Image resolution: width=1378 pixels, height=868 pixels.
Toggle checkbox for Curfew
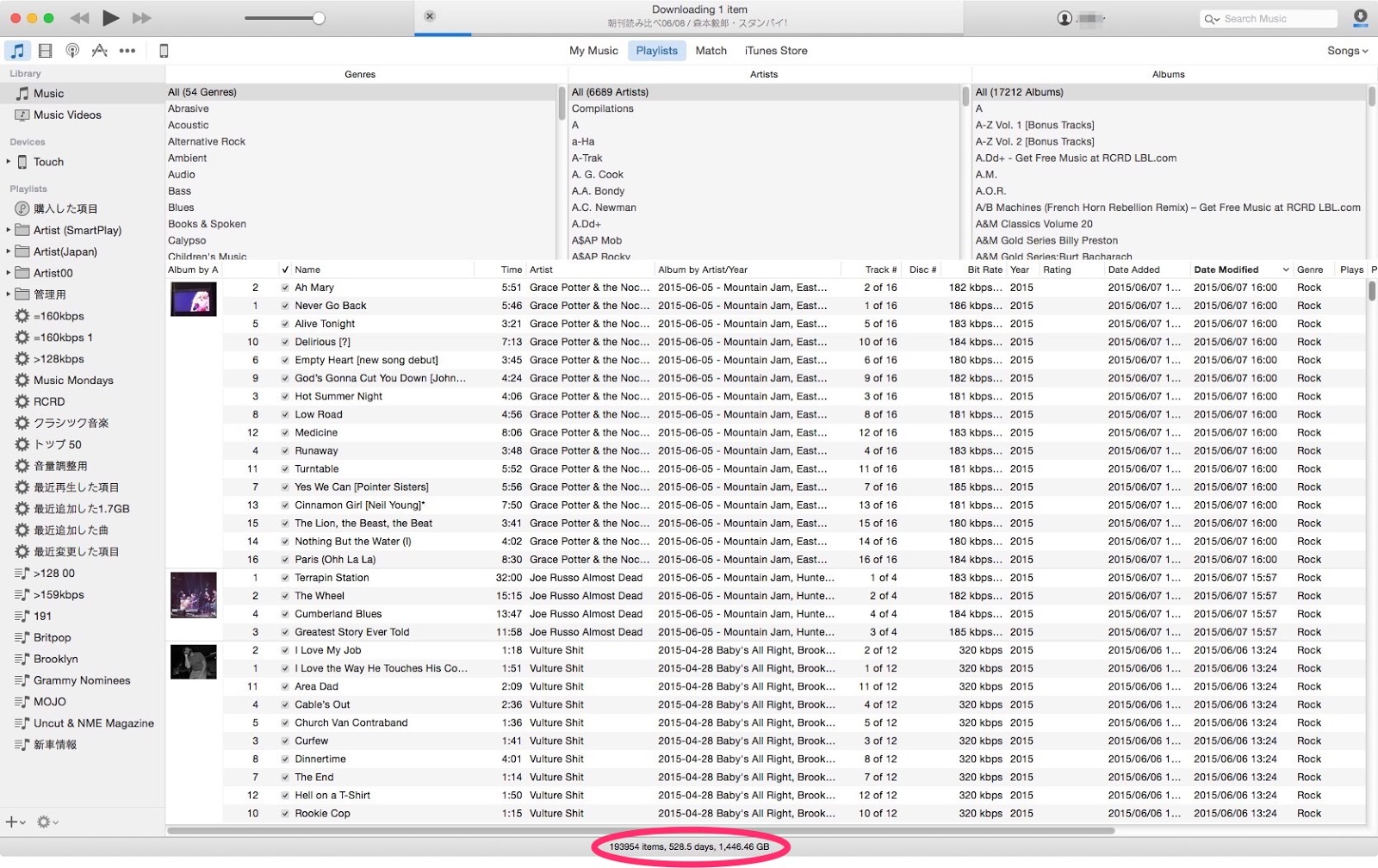point(285,741)
